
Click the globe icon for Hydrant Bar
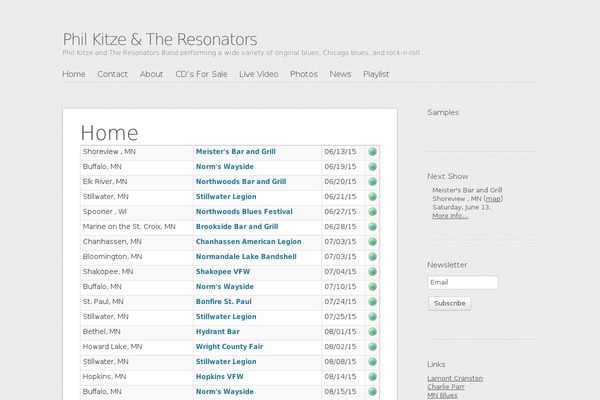pos(372,332)
